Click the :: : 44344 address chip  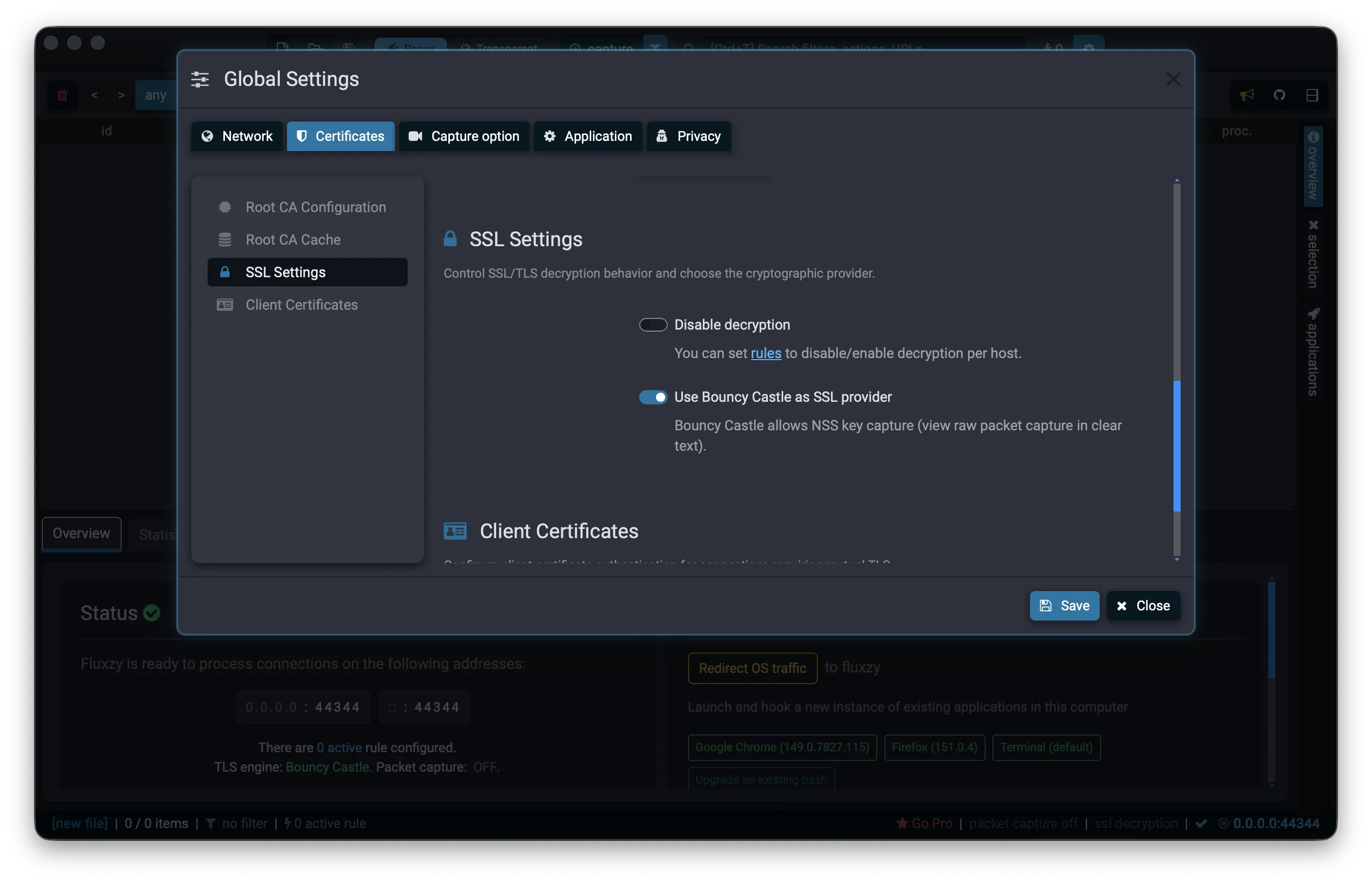point(424,707)
